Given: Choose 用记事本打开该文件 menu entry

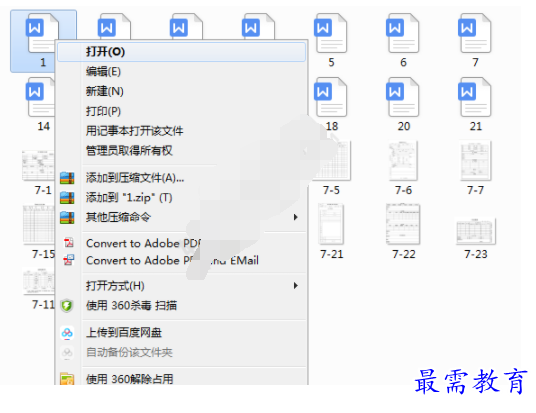Looking at the screenshot, I should (x=182, y=131).
